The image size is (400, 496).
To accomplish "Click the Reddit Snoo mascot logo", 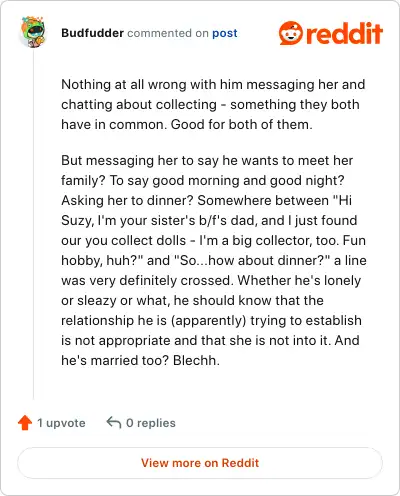I will pos(291,33).
